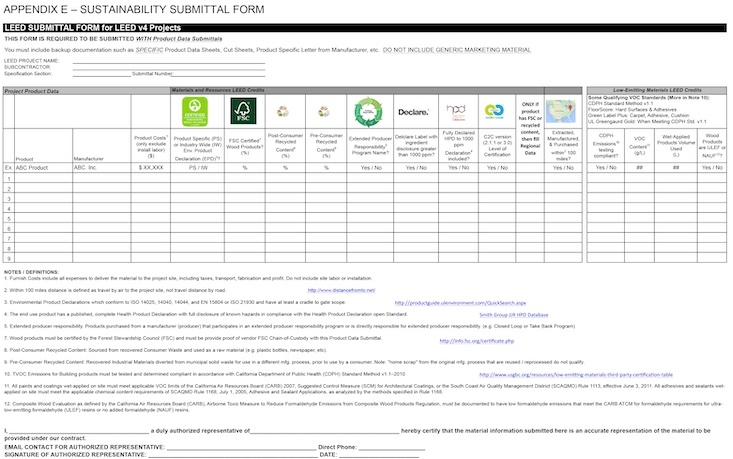The height and width of the screenshot is (459, 733).
Task: Select the Yes / No cell under Declare Label
Action: tap(416, 168)
